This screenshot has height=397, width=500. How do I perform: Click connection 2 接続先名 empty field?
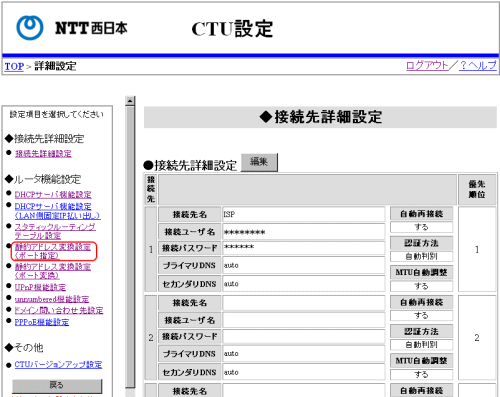coord(304,303)
